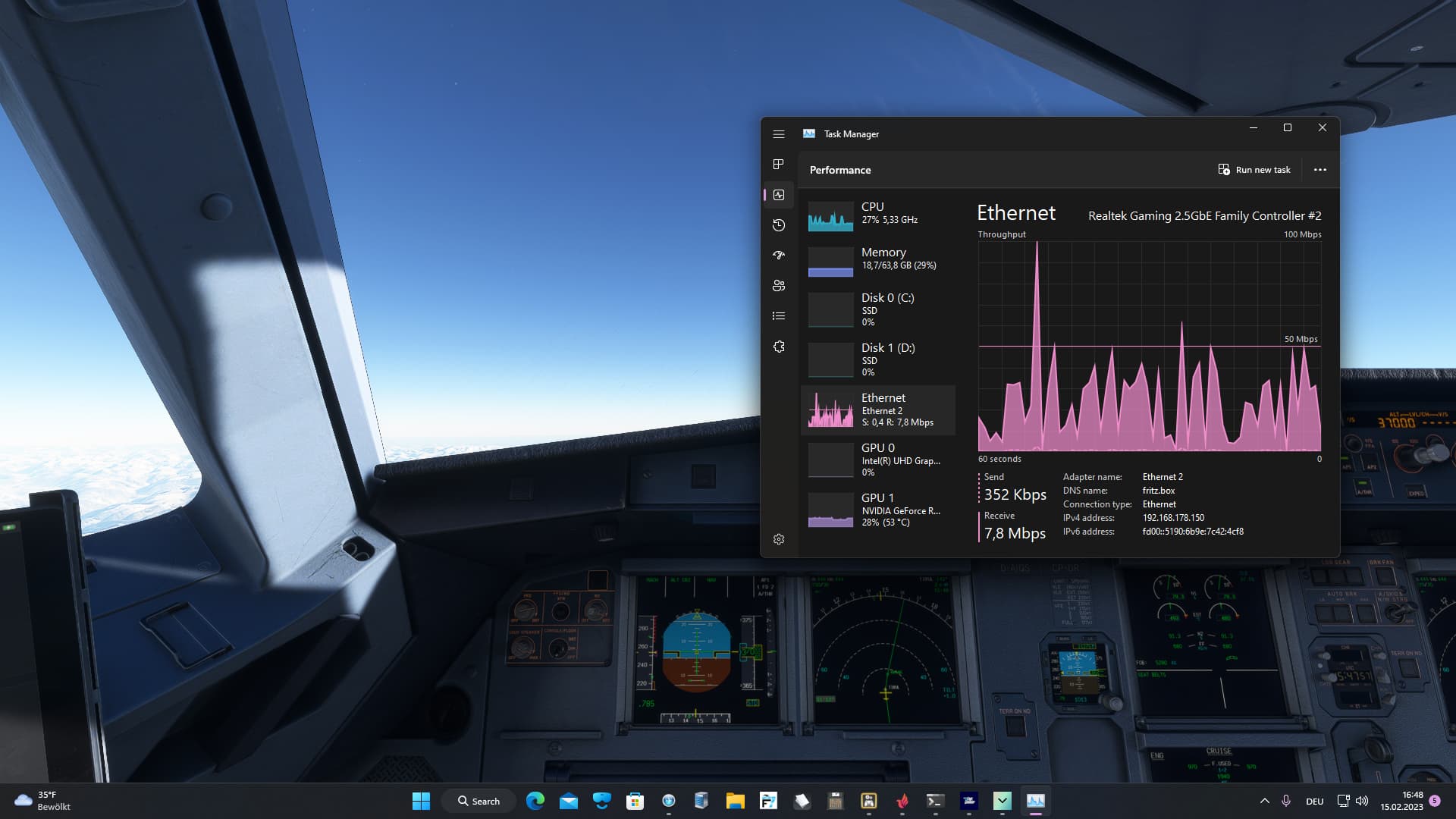
Task: Expand the system tray hidden icons chevron
Action: [1264, 801]
